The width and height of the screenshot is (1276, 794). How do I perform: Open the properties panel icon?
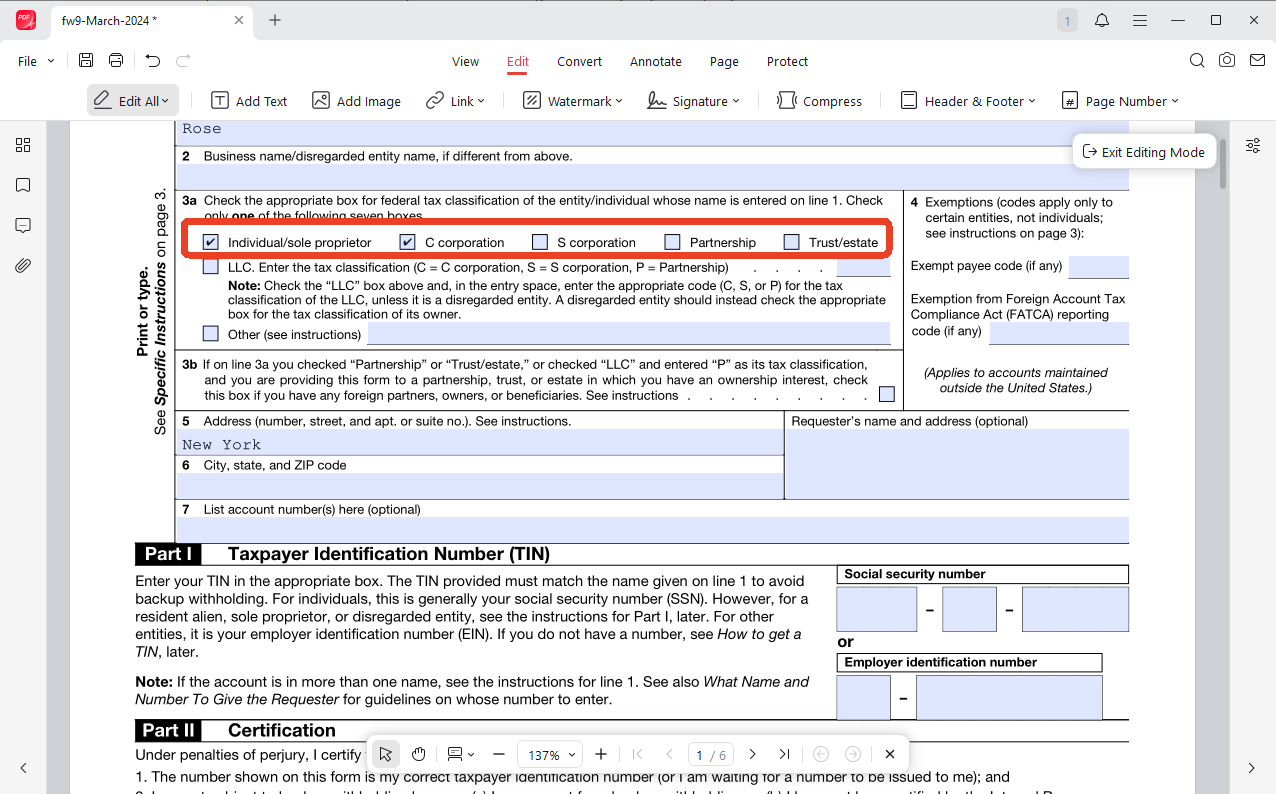coord(1253,145)
